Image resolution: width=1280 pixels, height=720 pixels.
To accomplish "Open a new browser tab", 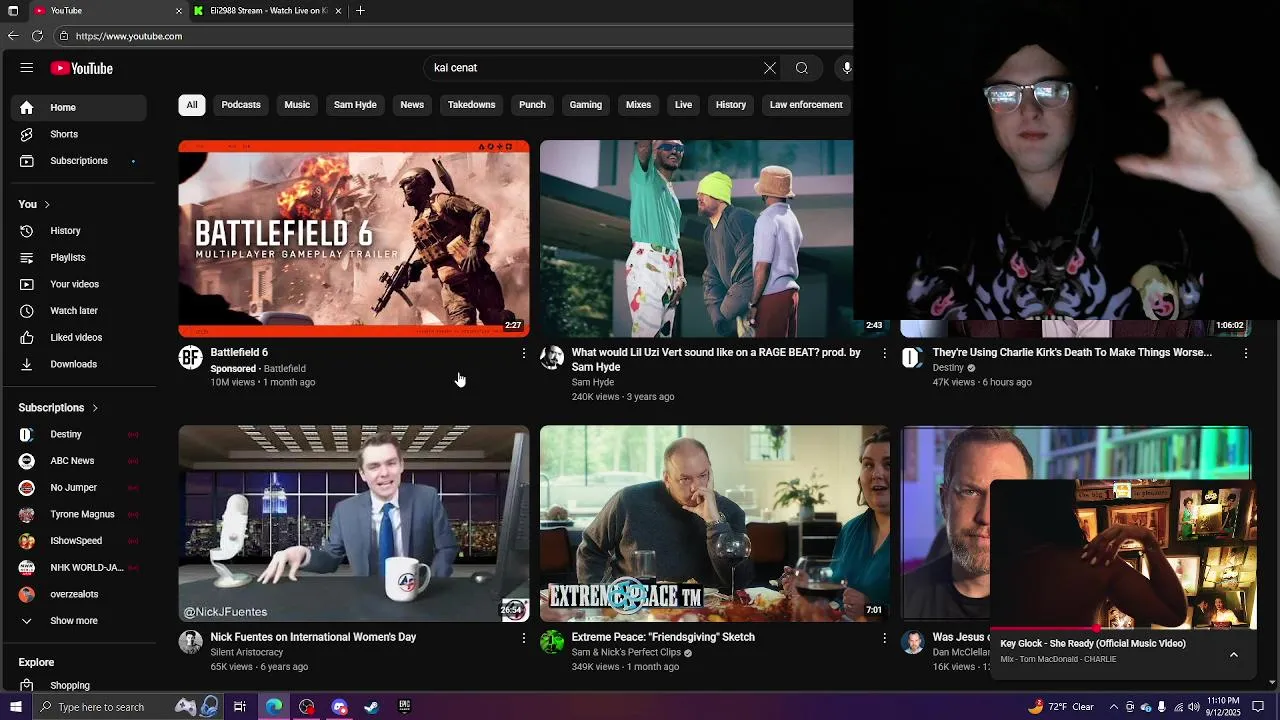I will click(360, 11).
